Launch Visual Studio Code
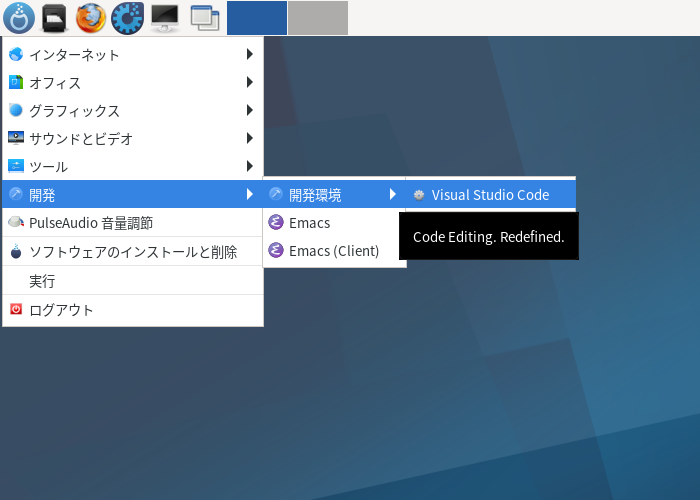 491,195
